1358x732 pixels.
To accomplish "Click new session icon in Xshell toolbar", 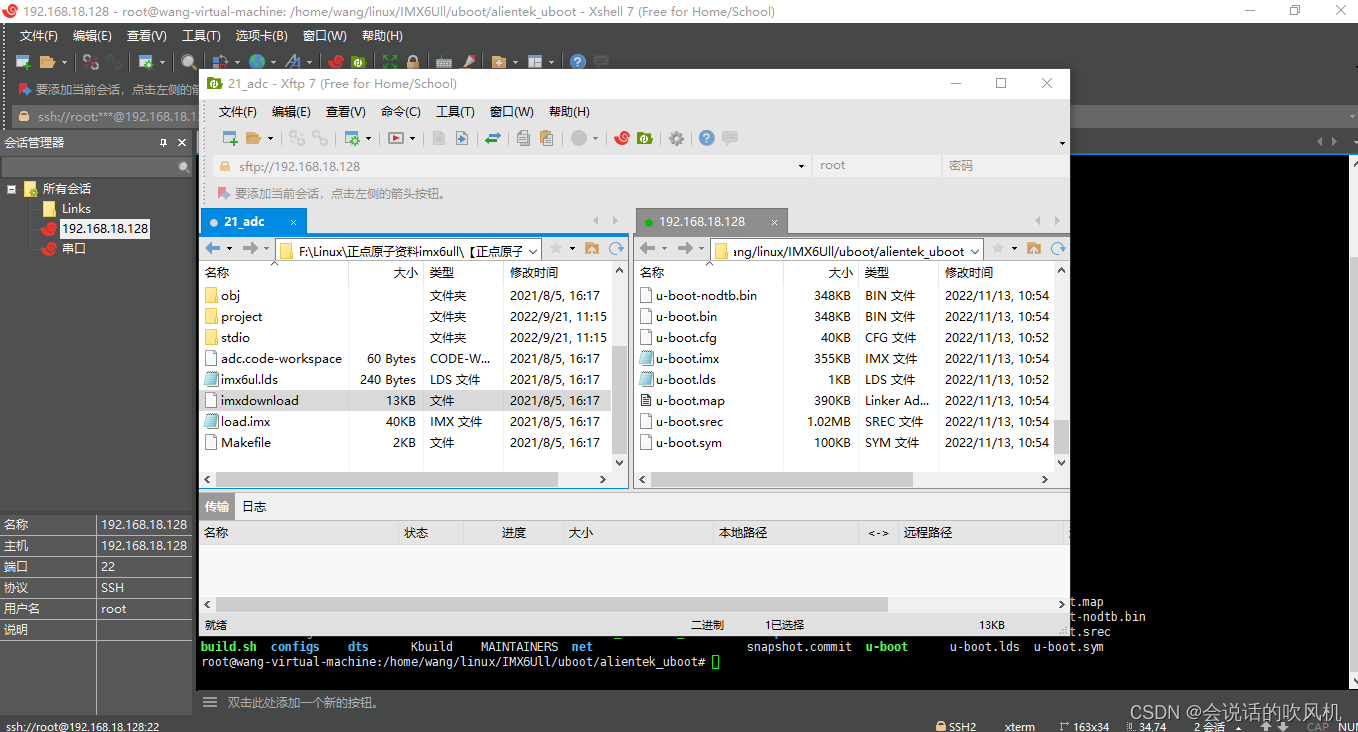I will [x=23, y=62].
